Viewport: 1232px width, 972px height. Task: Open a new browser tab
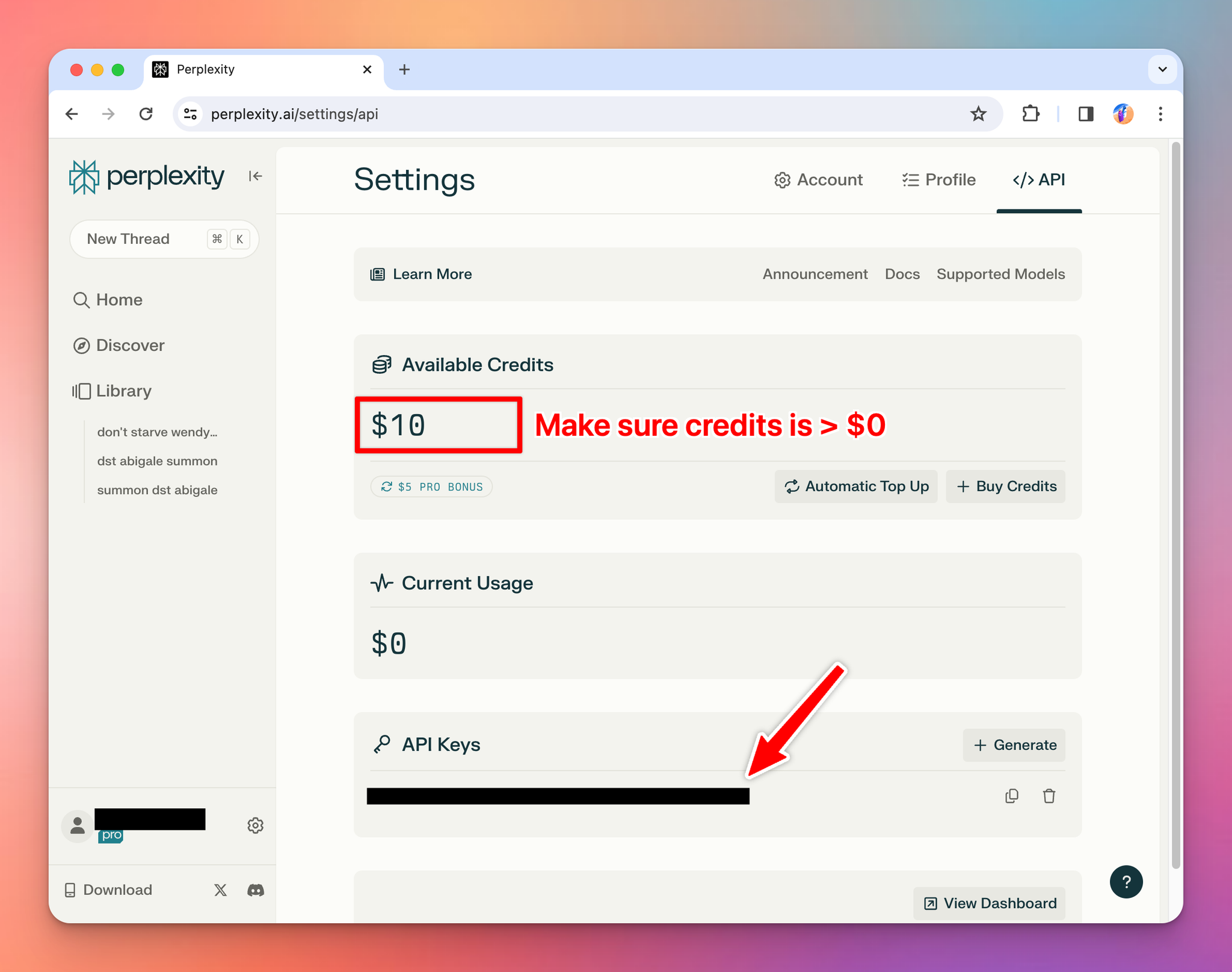point(404,70)
